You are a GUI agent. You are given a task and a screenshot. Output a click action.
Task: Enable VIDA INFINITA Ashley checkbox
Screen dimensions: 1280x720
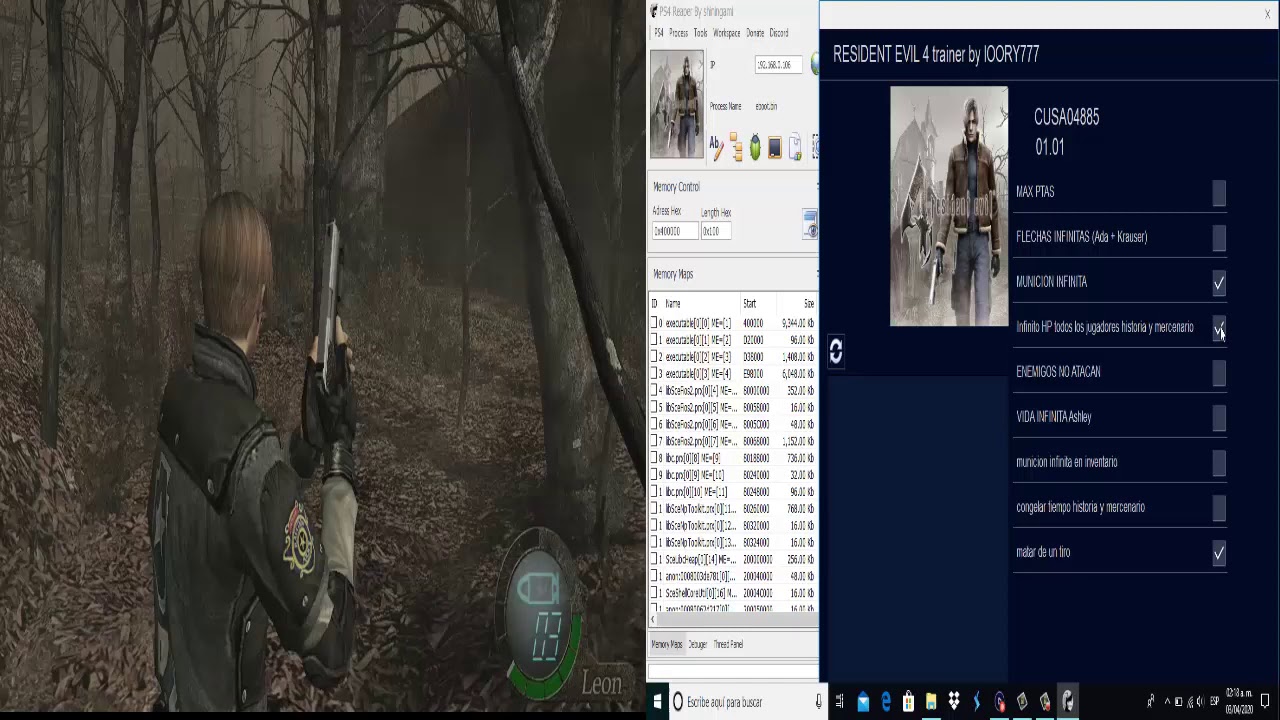[x=1219, y=419]
